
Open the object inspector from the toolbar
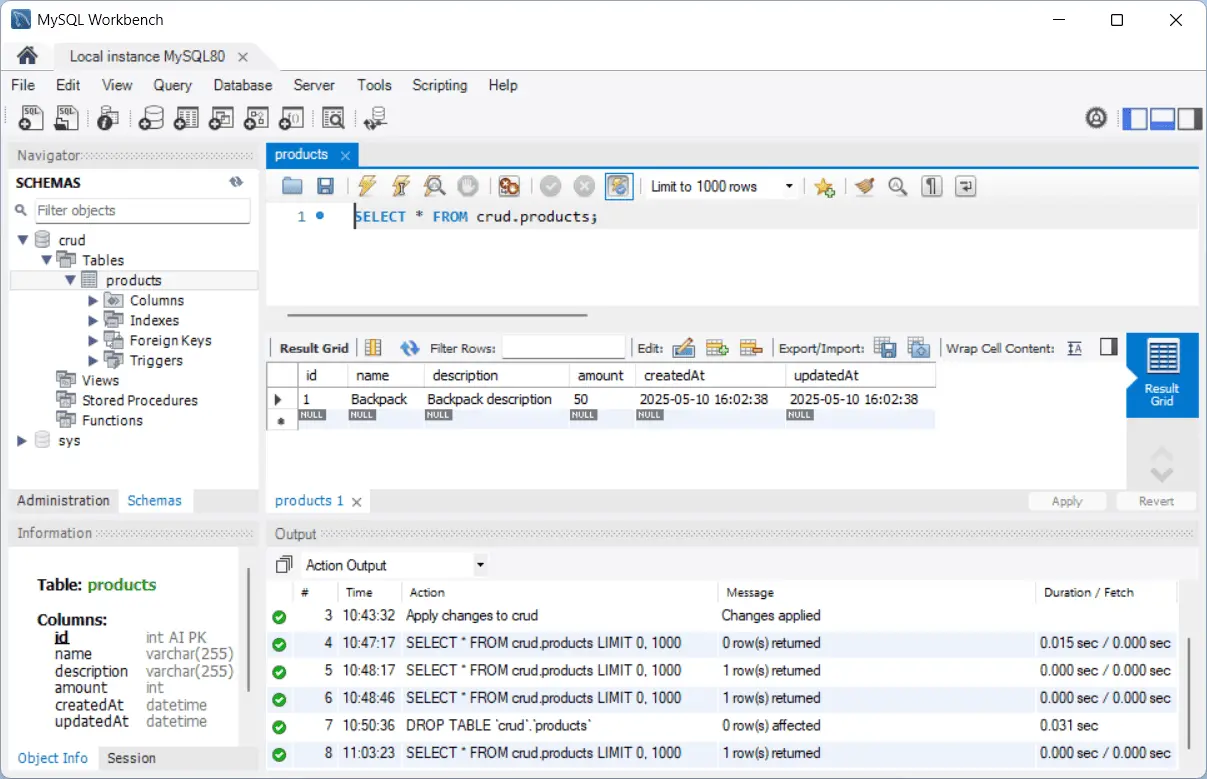coord(108,118)
